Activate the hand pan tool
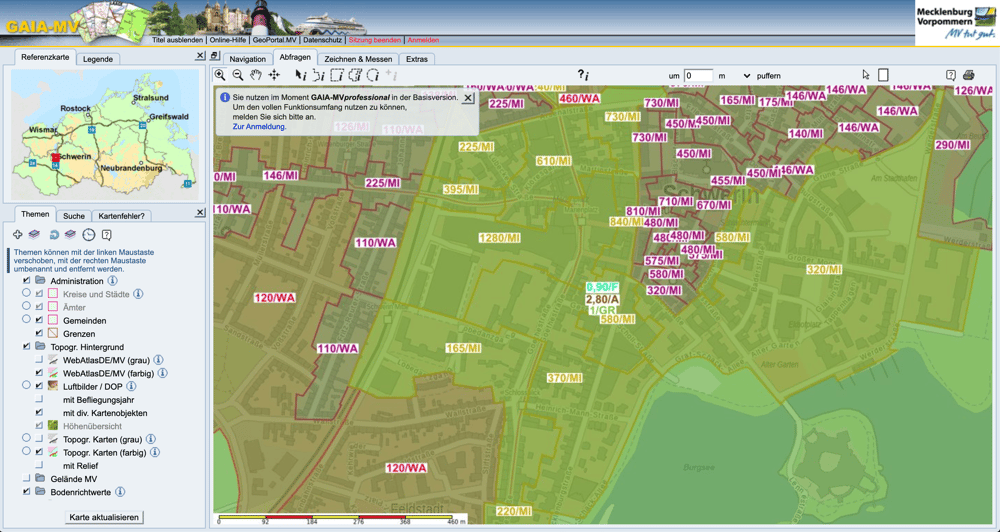The height and width of the screenshot is (532, 1000). 256,75
